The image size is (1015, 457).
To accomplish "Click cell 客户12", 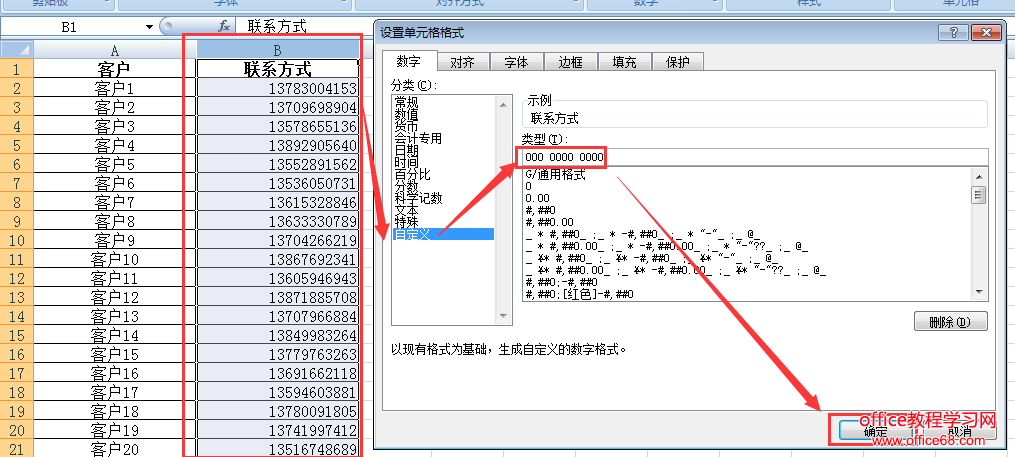I will point(115,298).
